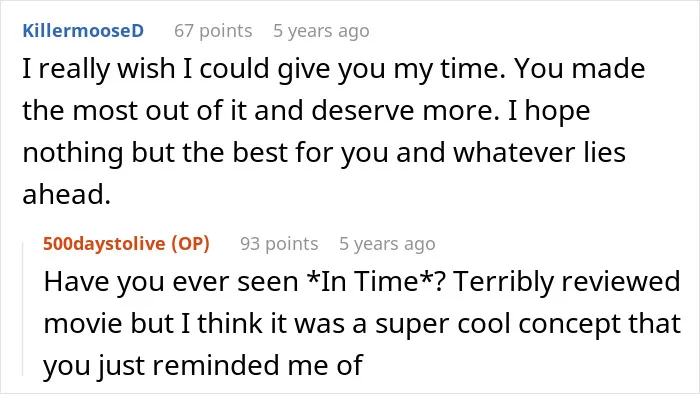The width and height of the screenshot is (700, 394).
Task: Click the words "whatever lies"
Action: (539, 152)
